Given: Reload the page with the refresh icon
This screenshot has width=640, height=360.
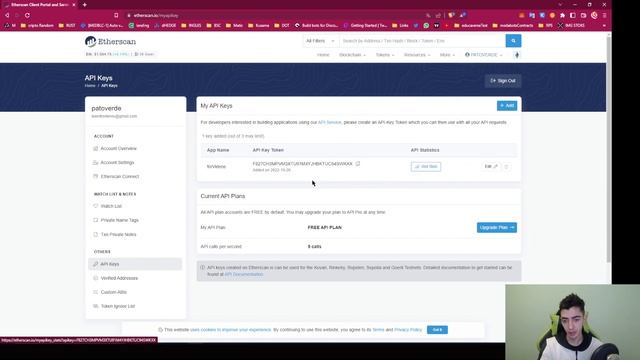Looking at the screenshot, I should tap(27, 16).
